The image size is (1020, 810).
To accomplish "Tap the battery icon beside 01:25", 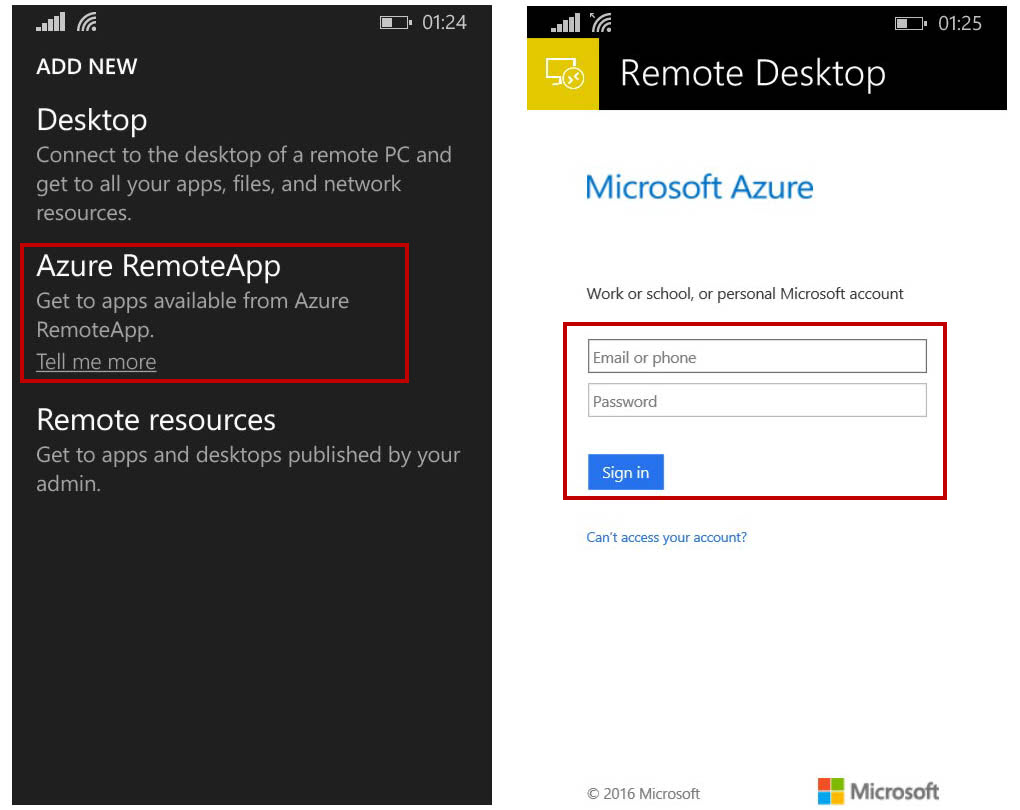I will pyautogui.click(x=911, y=23).
